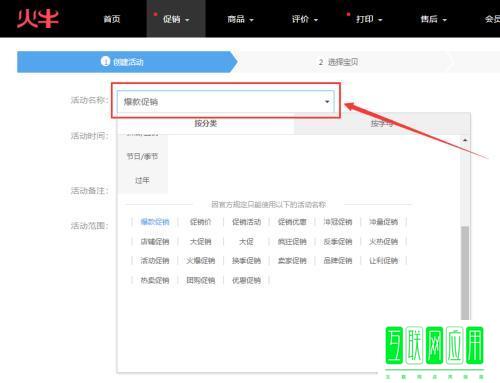The height and width of the screenshot is (383, 500).
Task: Choose the 节日/季节 category
Action: (142, 156)
